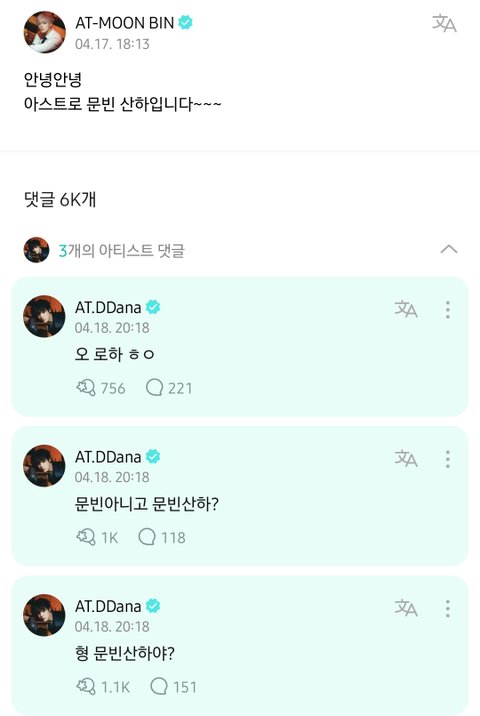Translate the '형 문빈산하야?' comment

pos(406,608)
